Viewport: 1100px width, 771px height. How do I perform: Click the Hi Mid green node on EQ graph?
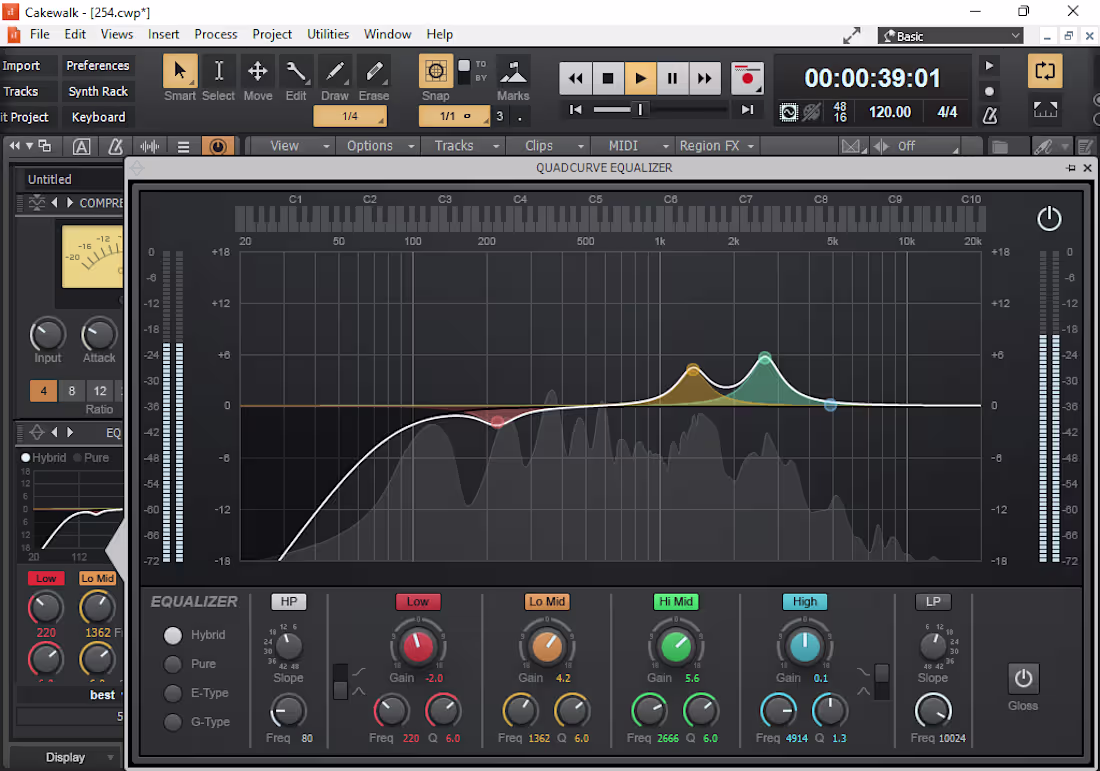[x=765, y=358]
